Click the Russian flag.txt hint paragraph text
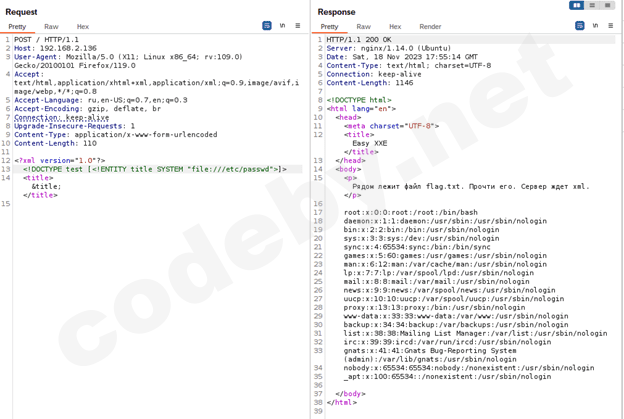624x419 pixels. [471, 186]
